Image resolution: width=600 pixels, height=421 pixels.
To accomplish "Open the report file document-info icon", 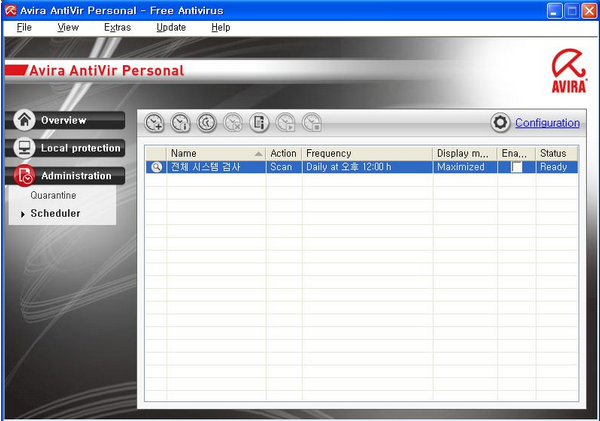I will [259, 123].
